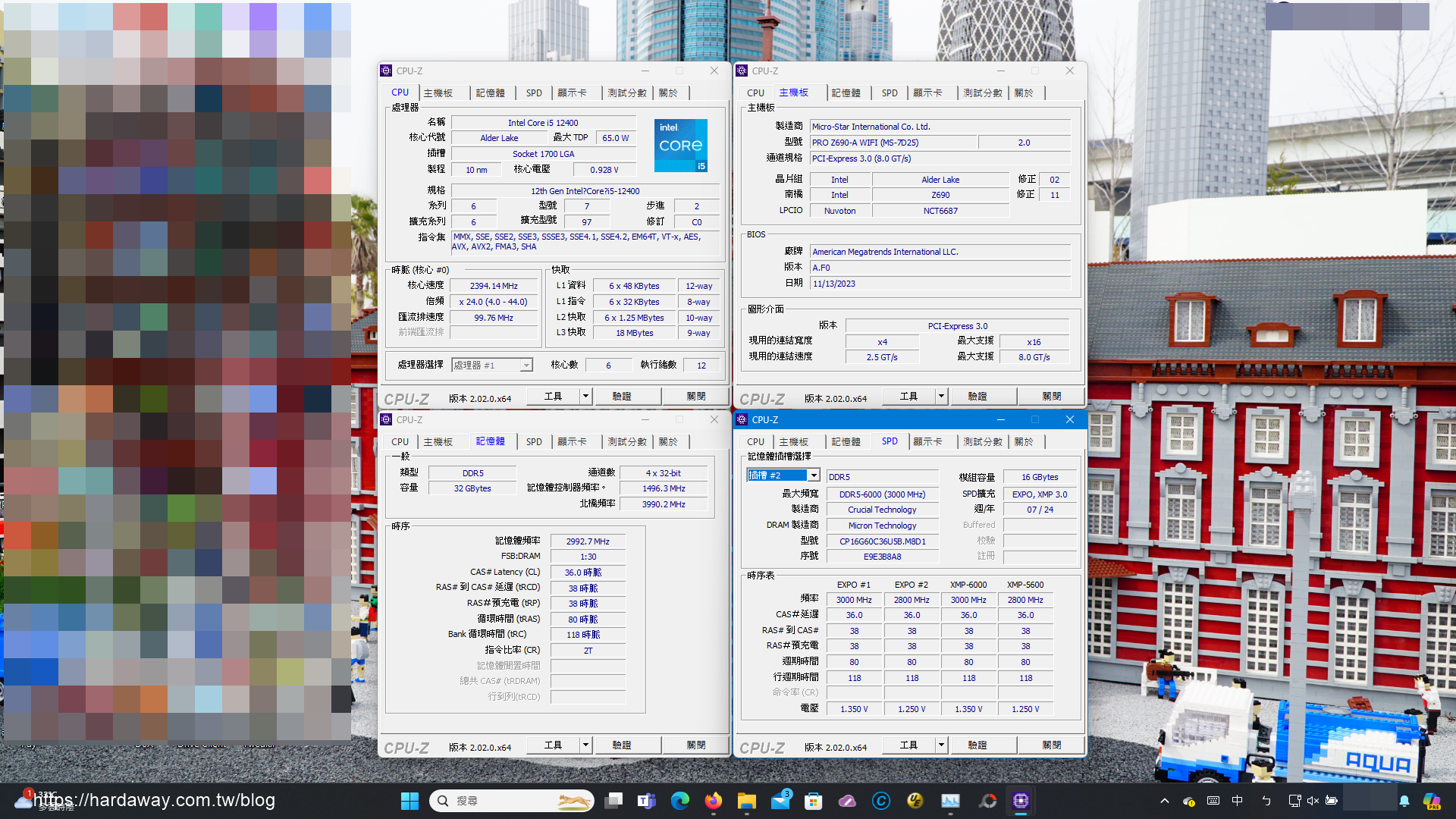Viewport: 1456px width, 819px height.
Task: Click the CP16G60C36U5B.M8D1 part number field
Action: pos(882,541)
